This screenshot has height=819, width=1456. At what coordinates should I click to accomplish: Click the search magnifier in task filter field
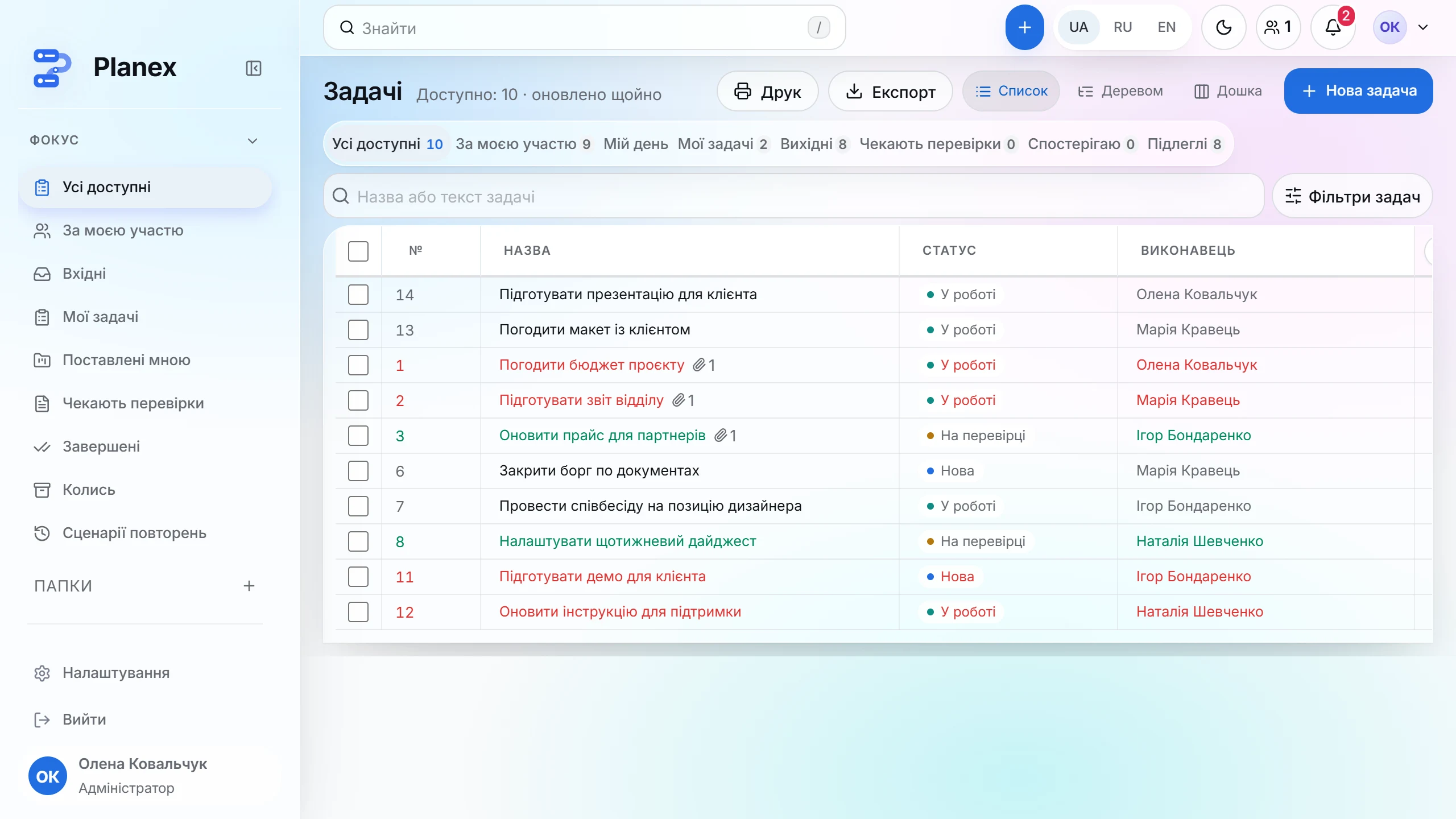pyautogui.click(x=341, y=196)
